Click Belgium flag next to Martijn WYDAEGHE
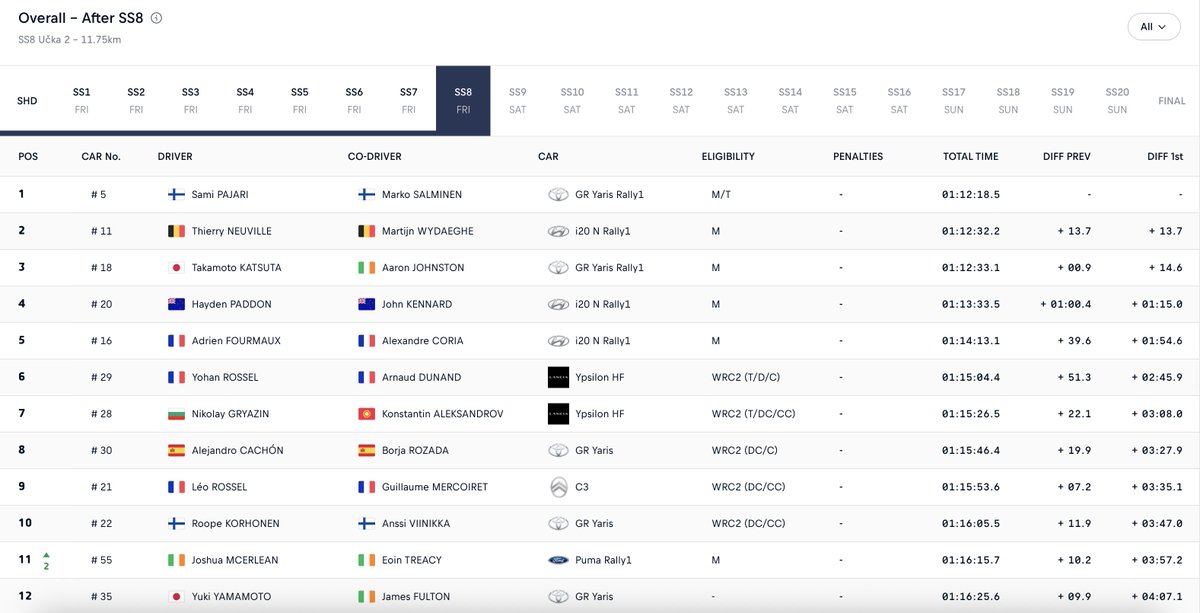The width and height of the screenshot is (1200, 613). (x=367, y=231)
